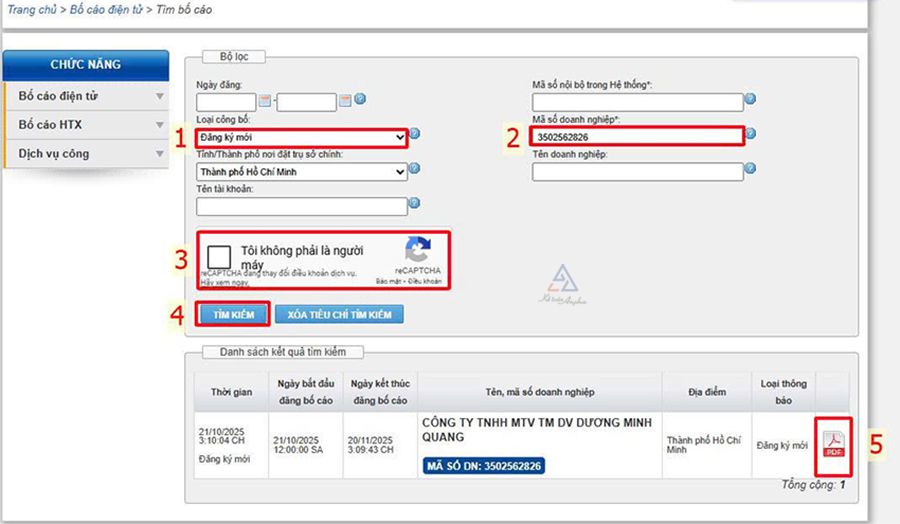Go to Trang chủ breadcrumb link

pyautogui.click(x=30, y=10)
